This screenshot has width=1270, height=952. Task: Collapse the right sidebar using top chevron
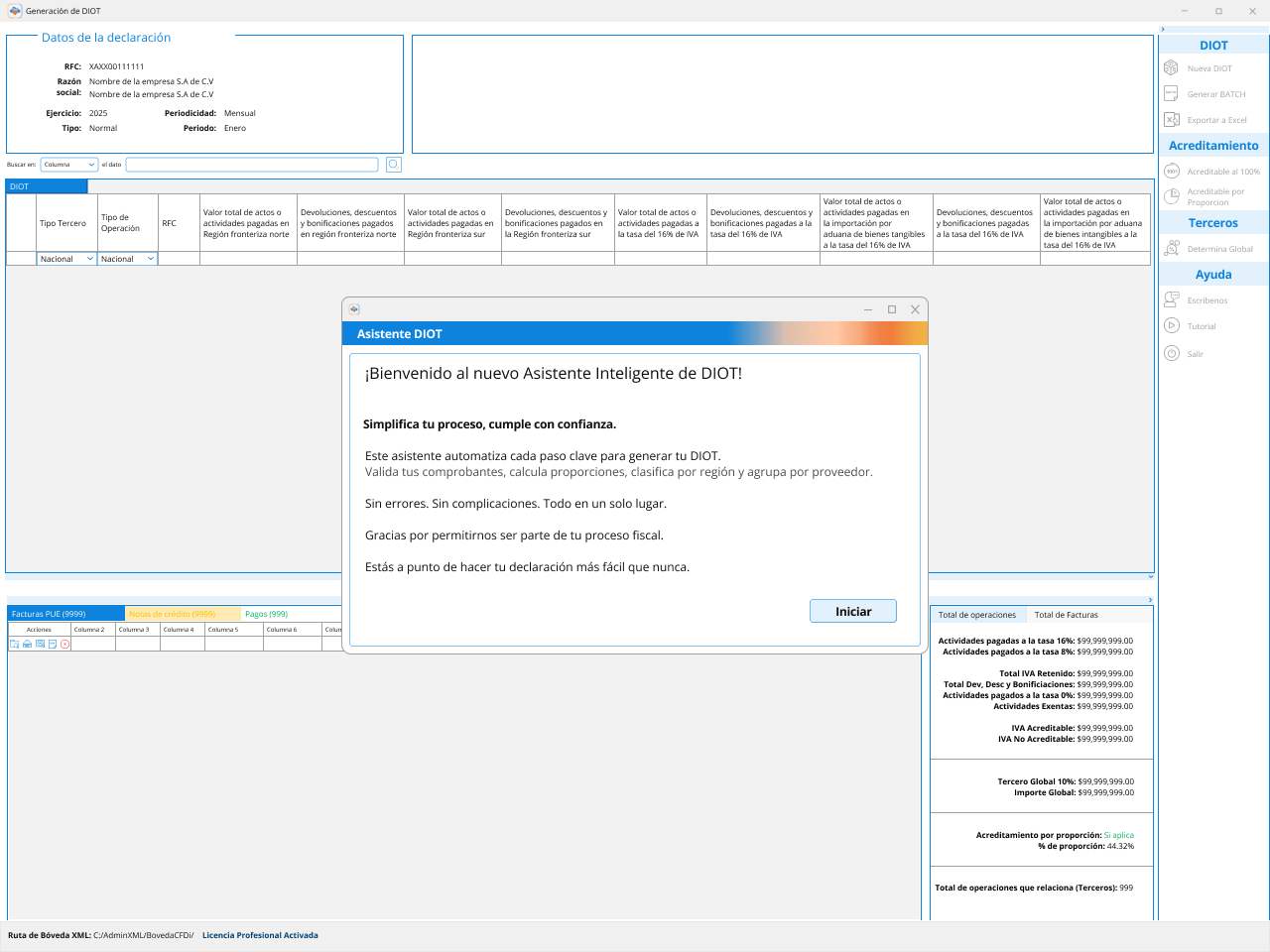tap(1163, 30)
